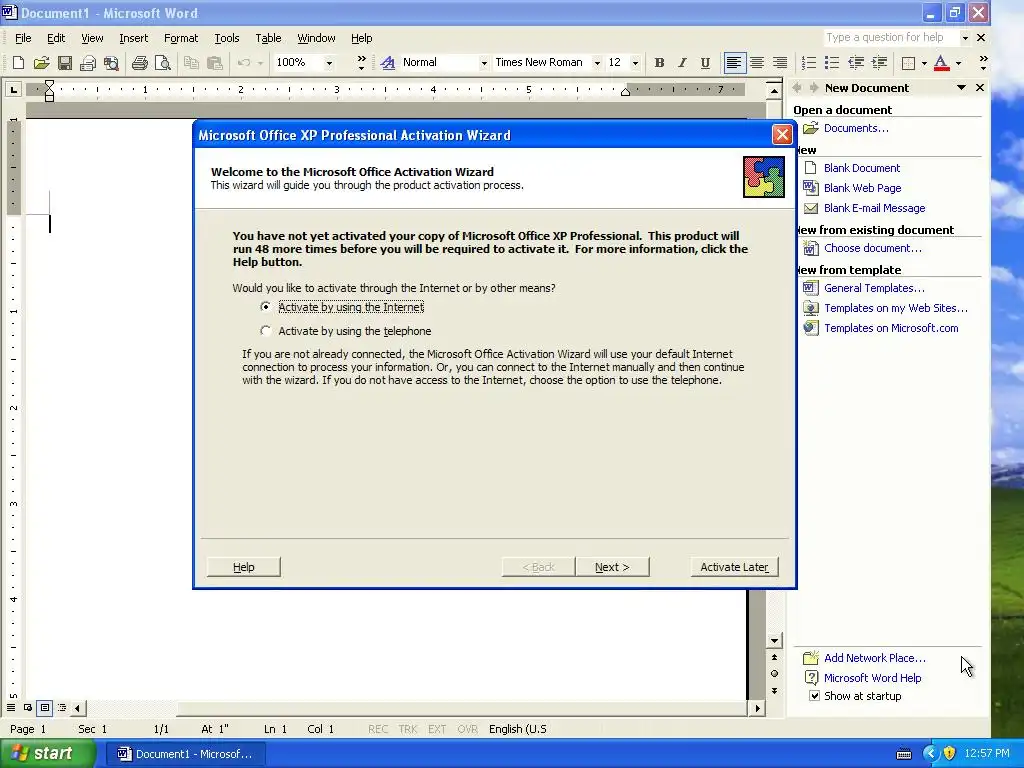This screenshot has height=768, width=1024.
Task: Click the Paste toolbar icon
Action: coord(214,63)
